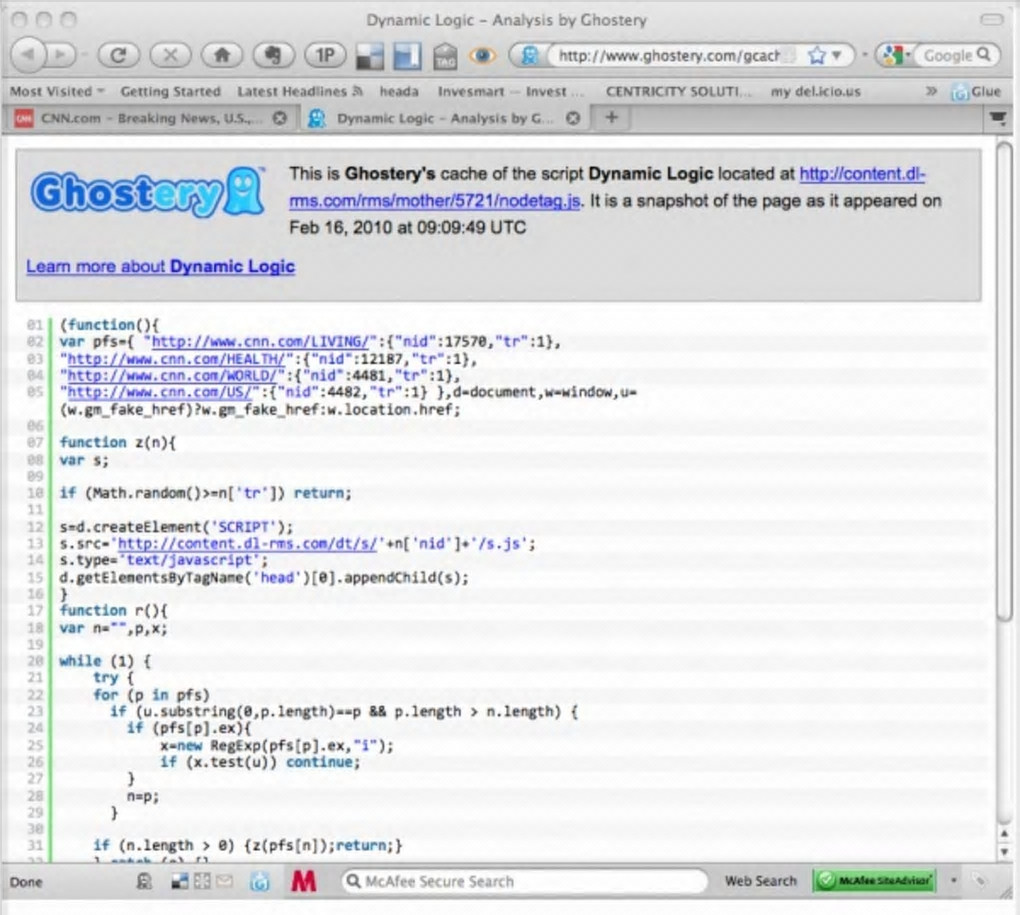Click the scrollbar up arrow

1004,832
